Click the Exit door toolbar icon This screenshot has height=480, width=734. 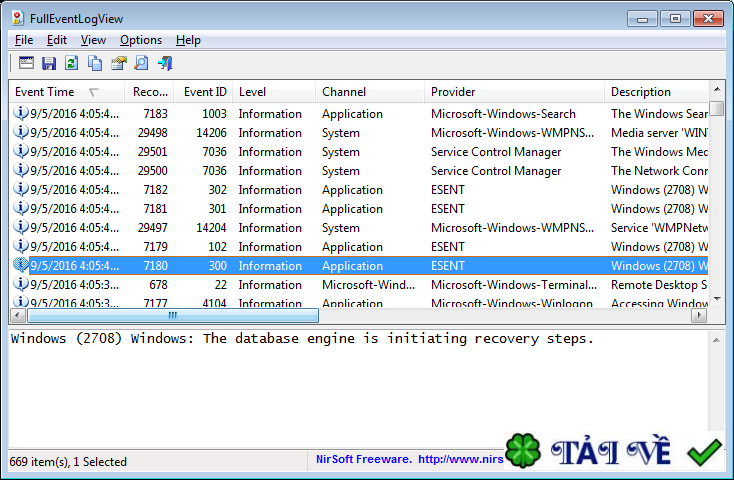(165, 63)
